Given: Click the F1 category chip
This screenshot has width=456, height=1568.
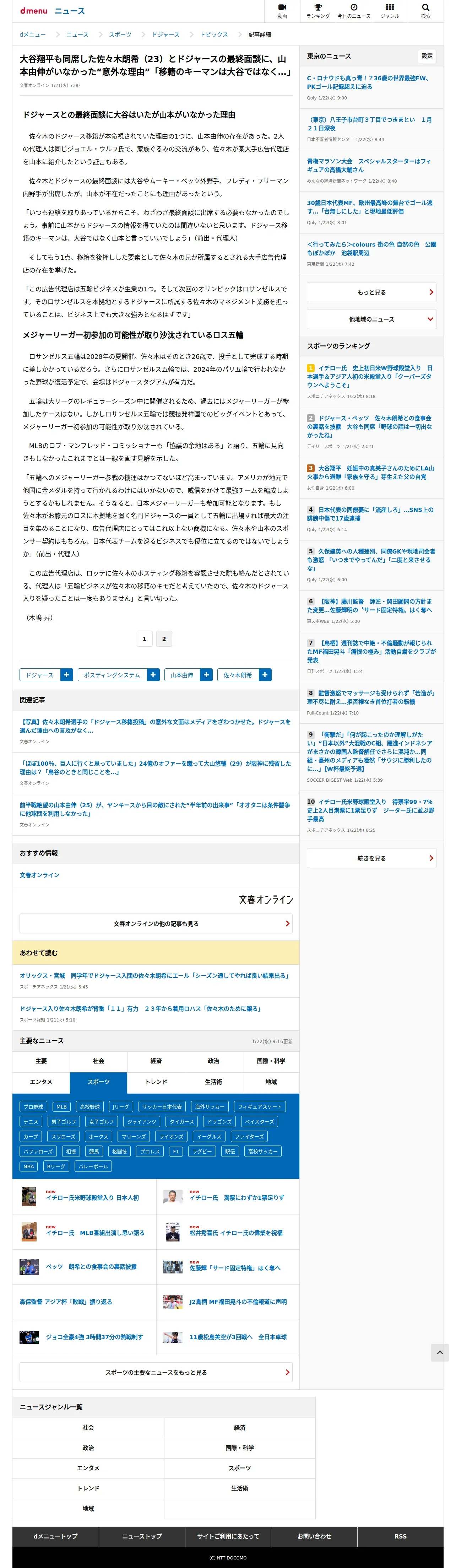Looking at the screenshot, I should tap(176, 1151).
